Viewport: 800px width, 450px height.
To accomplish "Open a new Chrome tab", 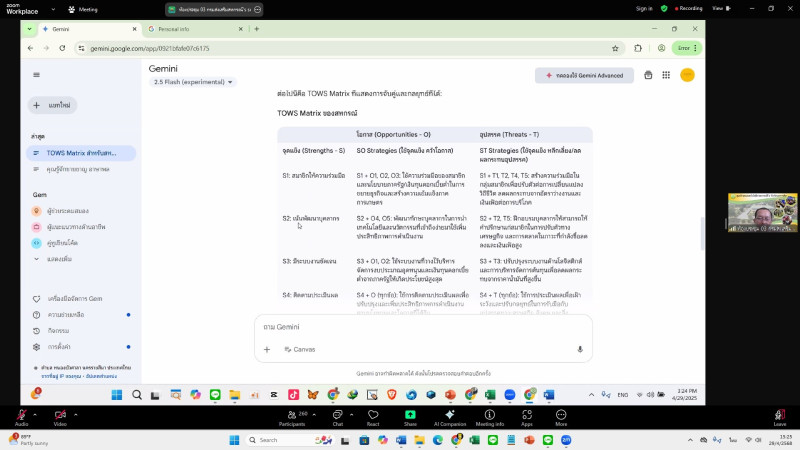I will pyautogui.click(x=257, y=29).
